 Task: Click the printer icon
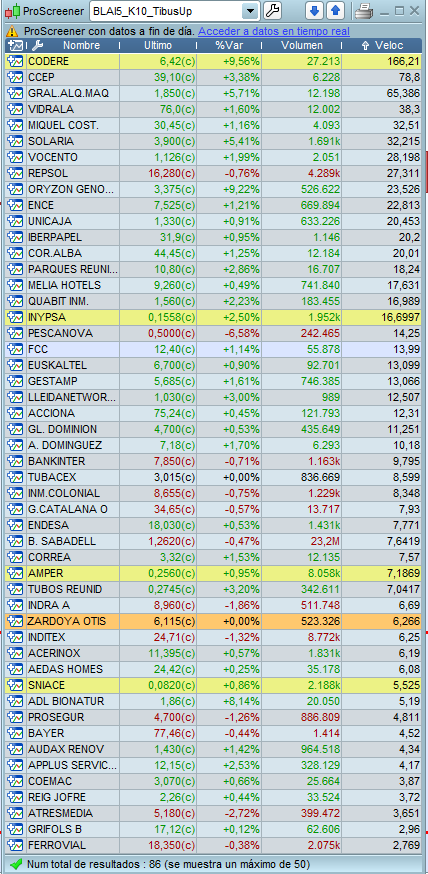[x=363, y=10]
